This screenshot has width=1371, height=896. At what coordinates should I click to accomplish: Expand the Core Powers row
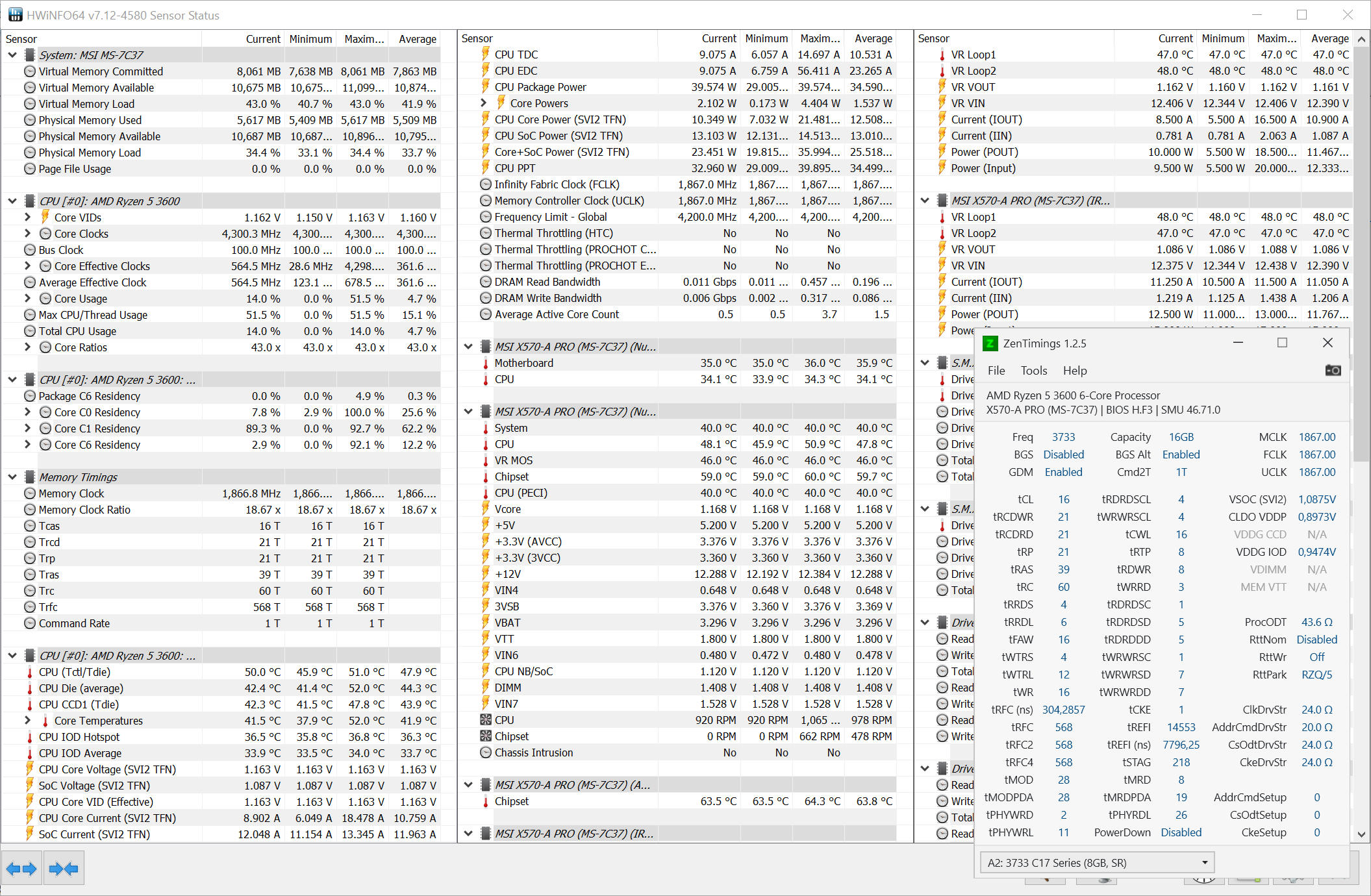pyautogui.click(x=483, y=103)
